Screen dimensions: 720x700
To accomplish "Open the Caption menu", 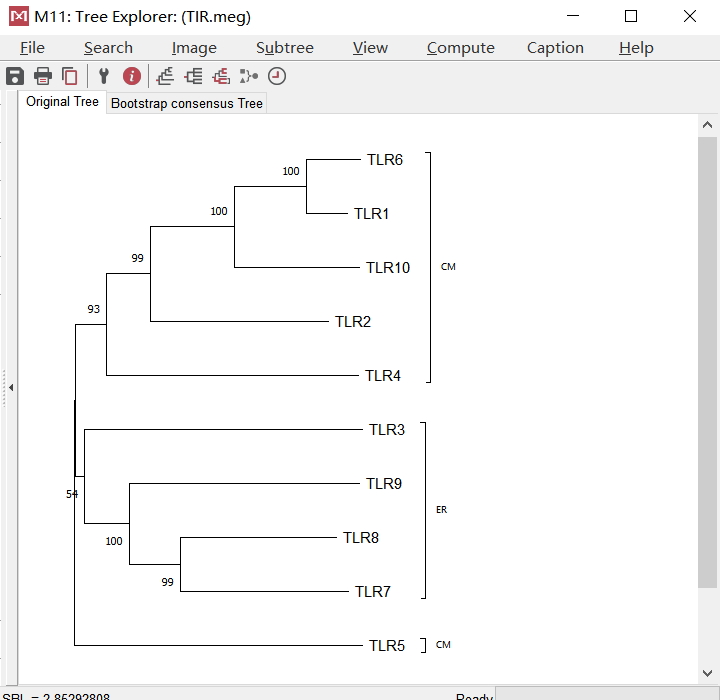I will click(x=555, y=48).
